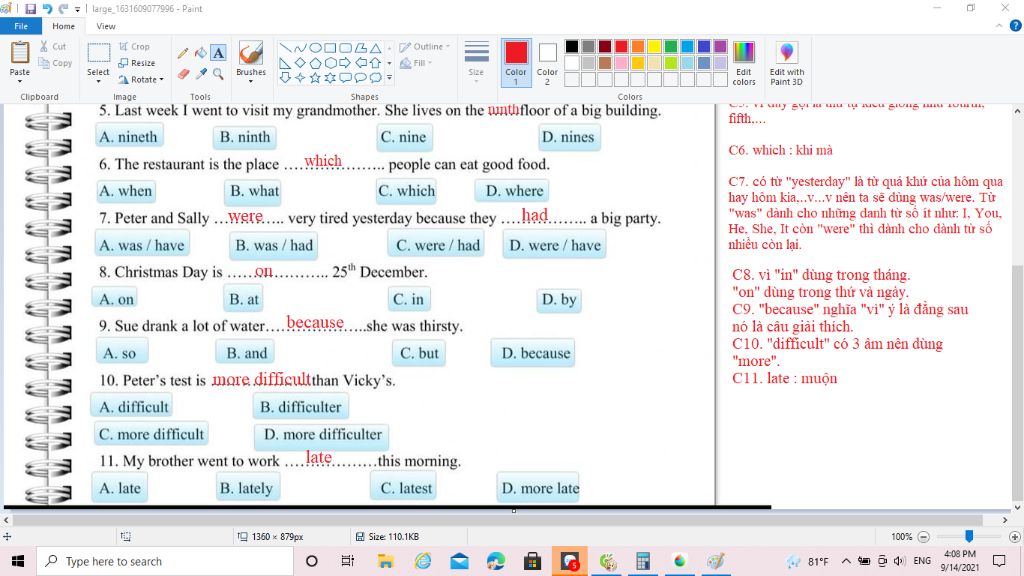Open Task View on taskbar

pos(347,561)
